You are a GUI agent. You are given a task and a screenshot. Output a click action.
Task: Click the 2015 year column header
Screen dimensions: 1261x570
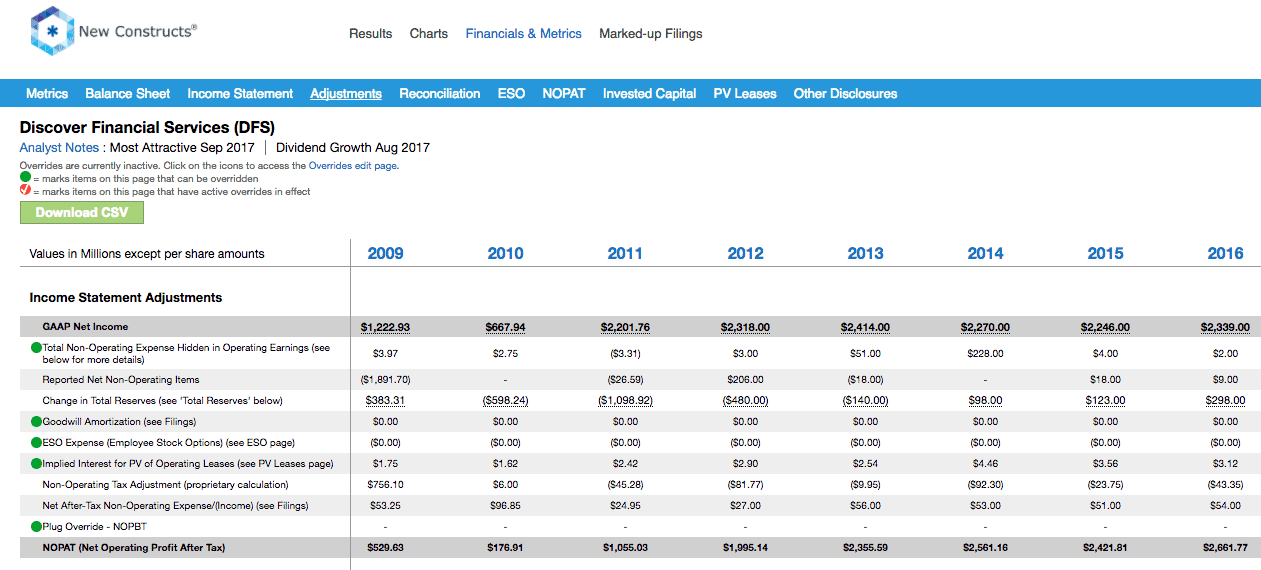(1105, 253)
